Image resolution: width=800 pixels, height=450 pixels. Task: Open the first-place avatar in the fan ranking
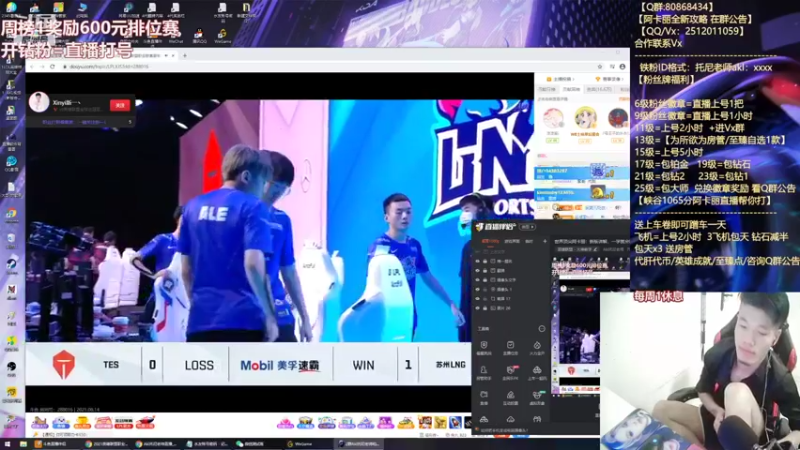click(586, 118)
